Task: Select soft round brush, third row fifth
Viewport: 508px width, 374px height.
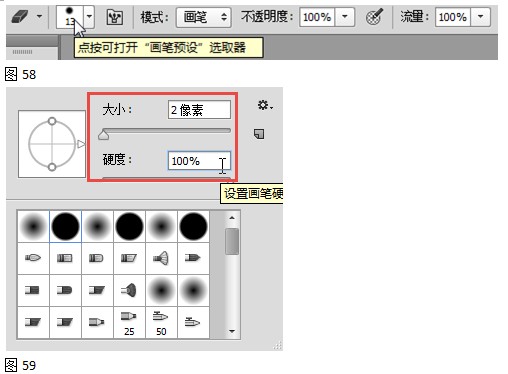Action: pos(161,290)
